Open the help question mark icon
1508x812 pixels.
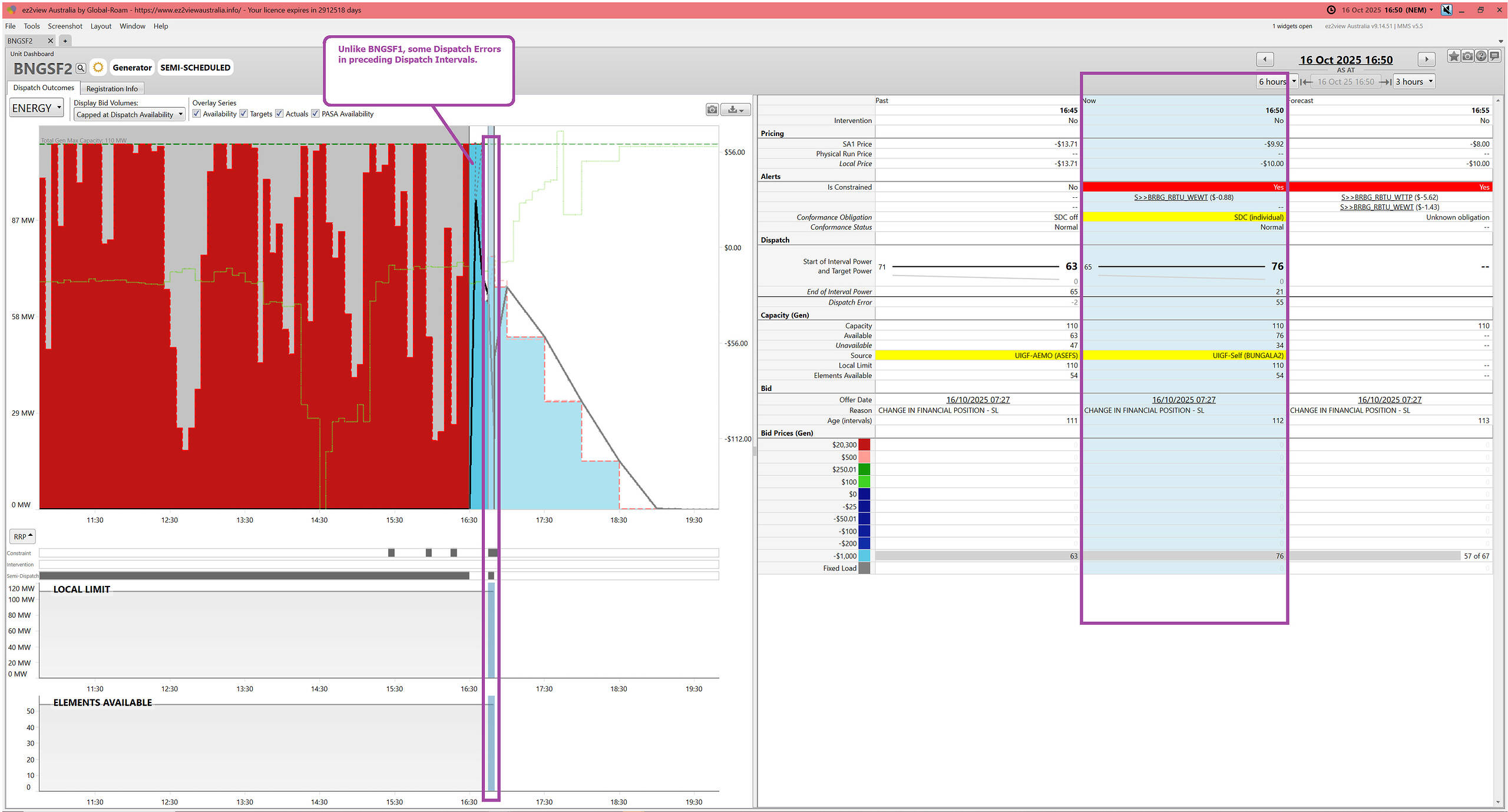pos(1481,57)
